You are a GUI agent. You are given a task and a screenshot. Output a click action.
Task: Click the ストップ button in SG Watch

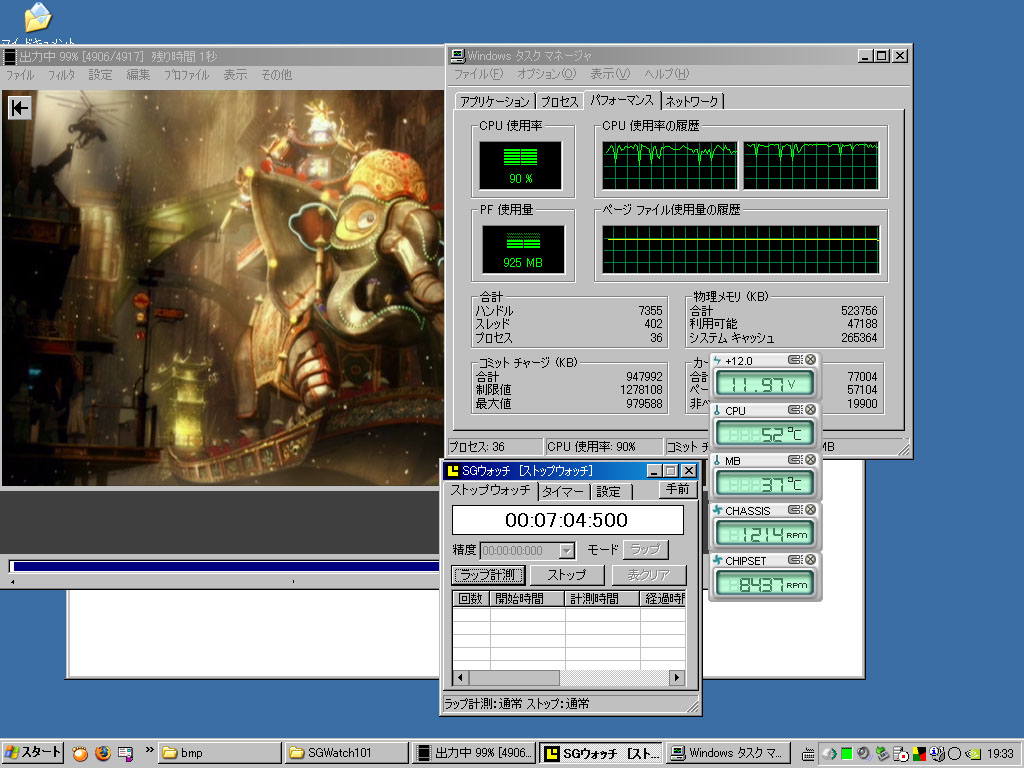tap(566, 575)
